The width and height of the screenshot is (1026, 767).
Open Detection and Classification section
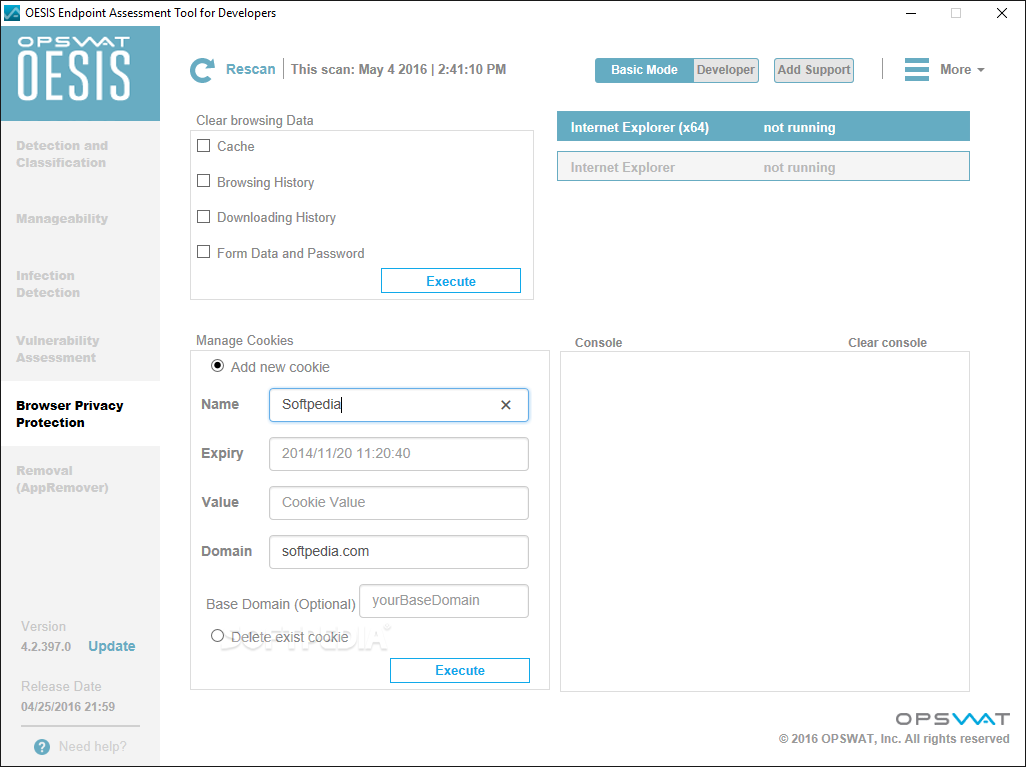point(62,154)
